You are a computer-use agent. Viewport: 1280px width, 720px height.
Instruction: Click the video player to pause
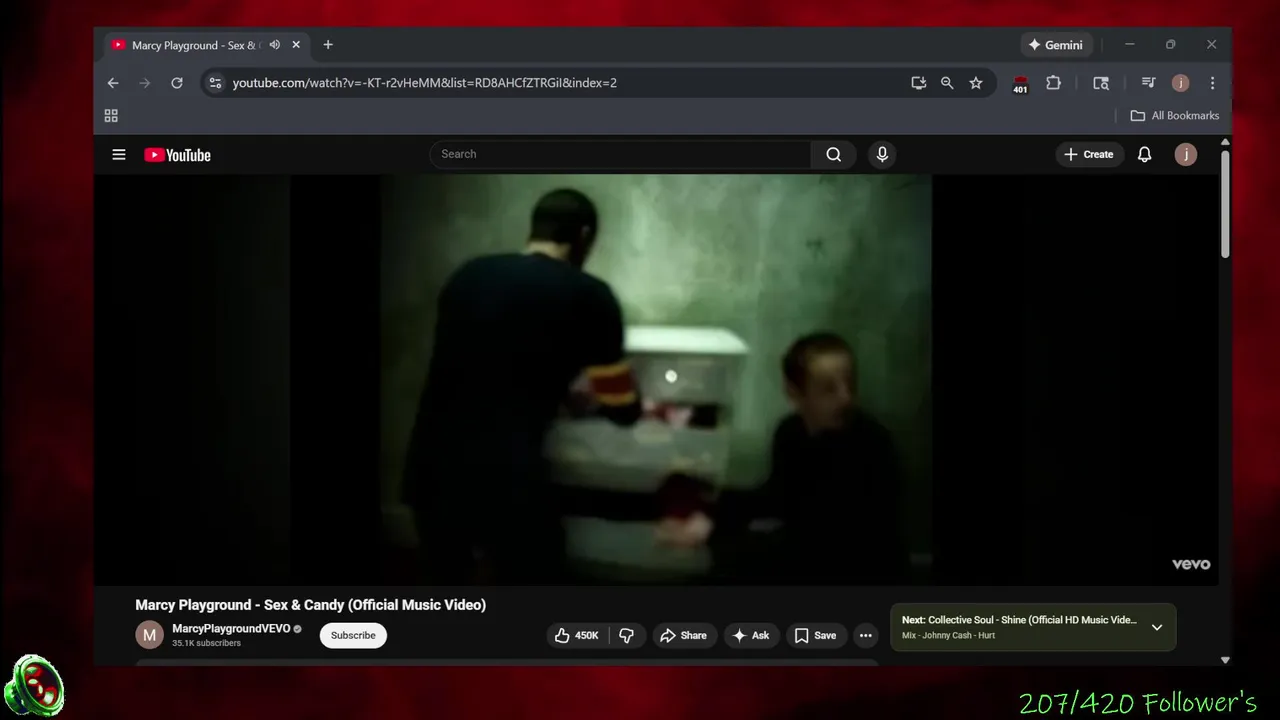tap(656, 380)
